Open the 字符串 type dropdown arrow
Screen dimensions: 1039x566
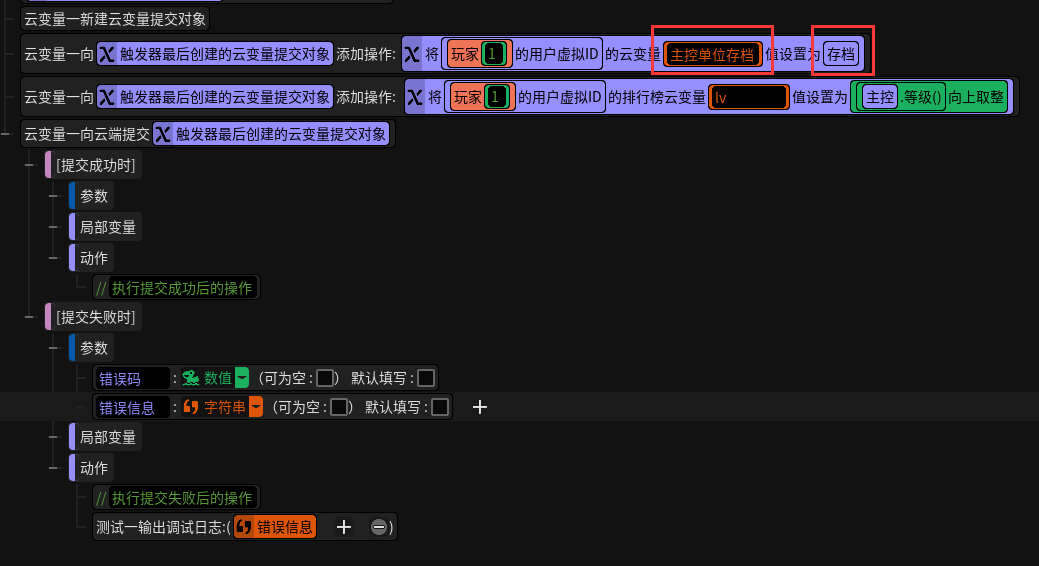click(256, 407)
